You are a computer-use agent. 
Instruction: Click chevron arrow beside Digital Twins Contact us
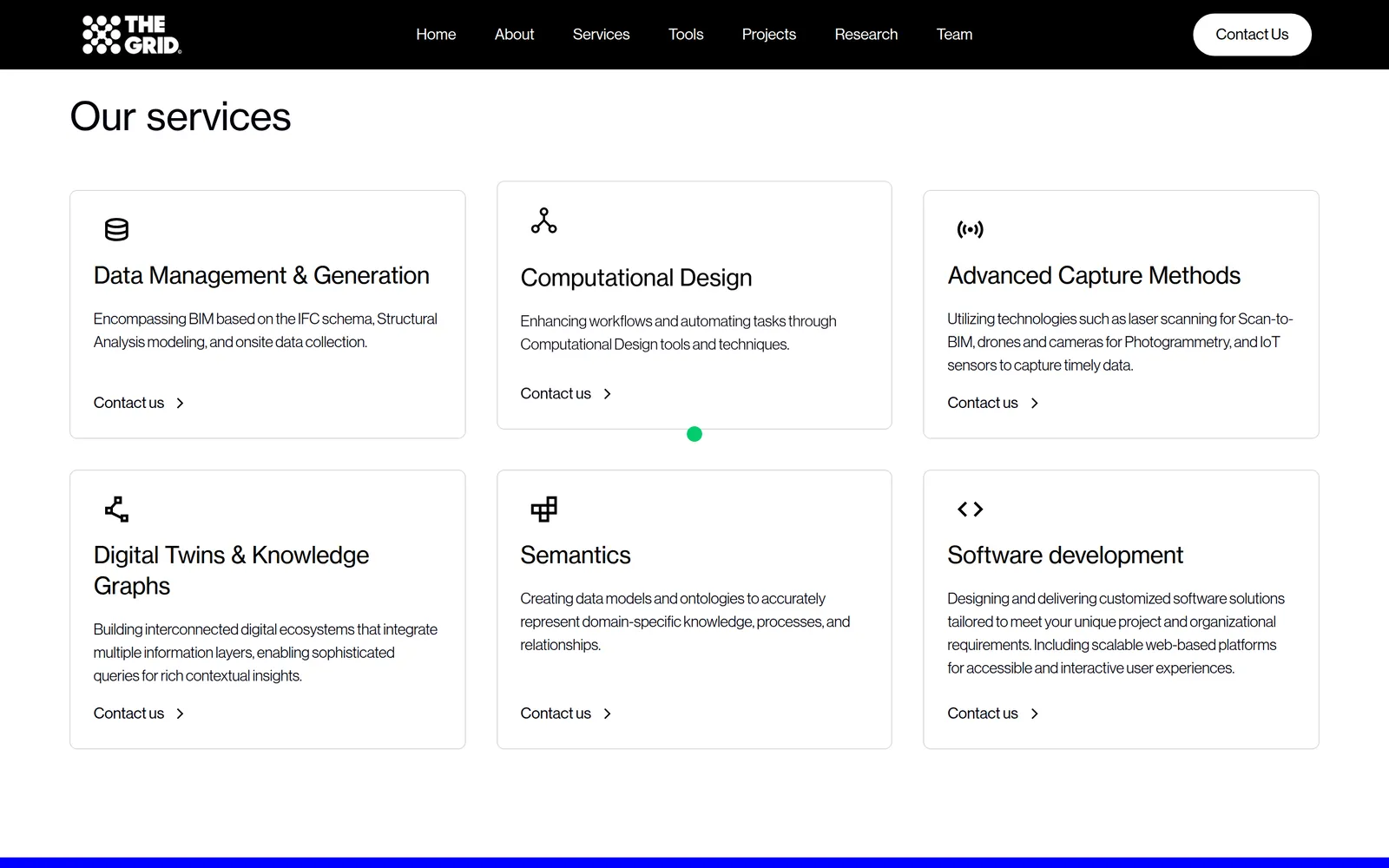(x=180, y=713)
